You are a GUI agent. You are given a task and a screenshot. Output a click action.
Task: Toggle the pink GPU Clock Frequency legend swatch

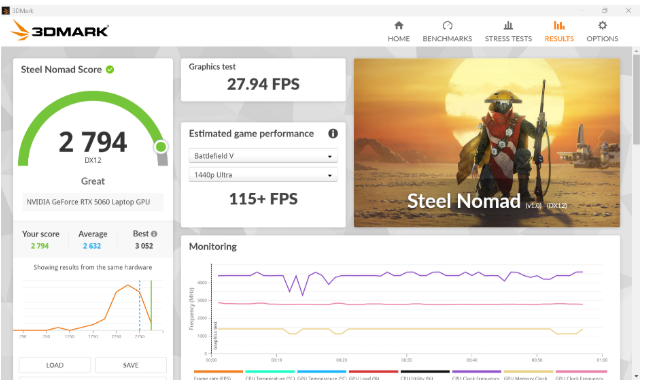pos(580,371)
